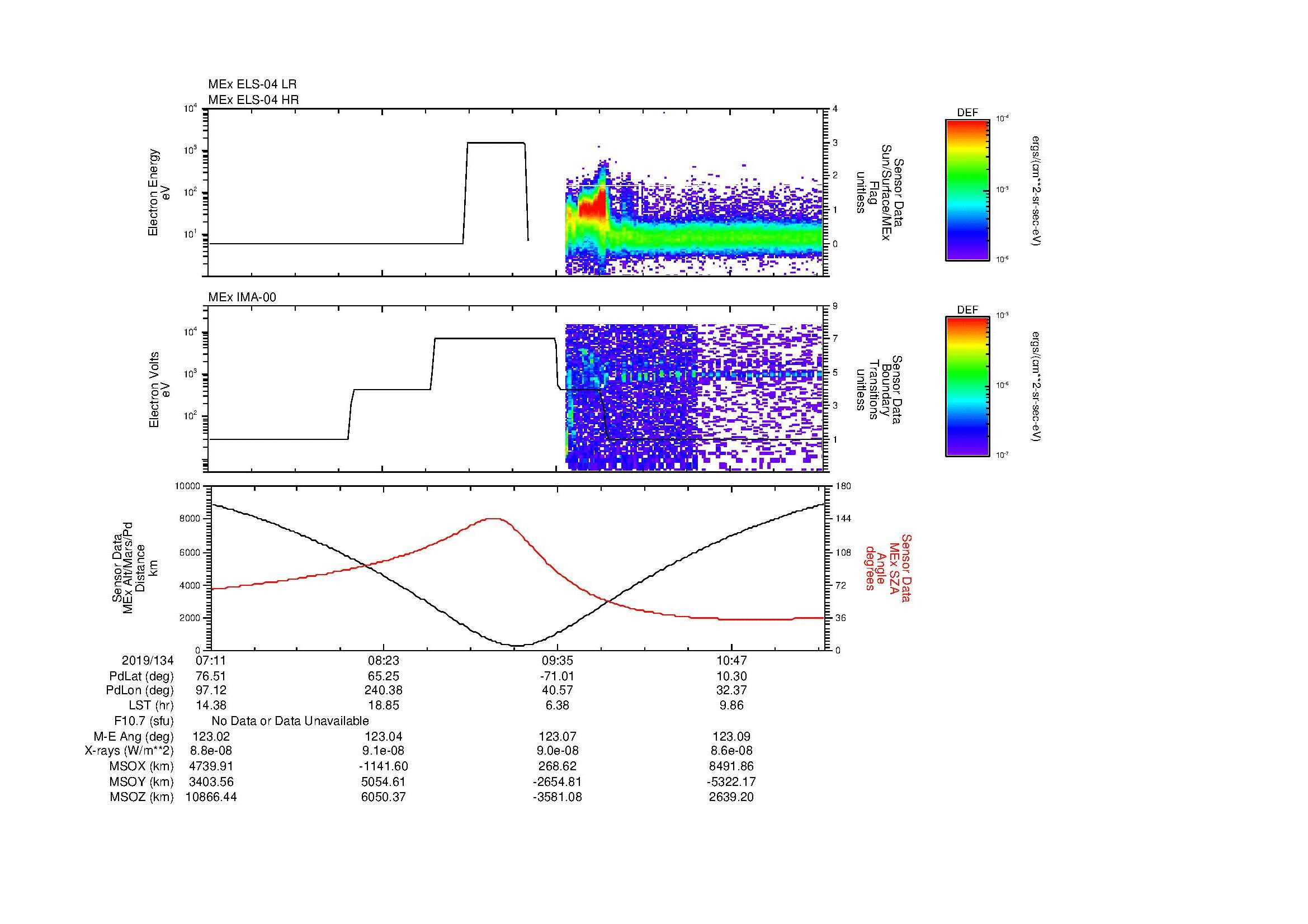Click the X-rays value 9.1e-08
Image resolution: width=1308 pixels, height=924 pixels.
384,751
